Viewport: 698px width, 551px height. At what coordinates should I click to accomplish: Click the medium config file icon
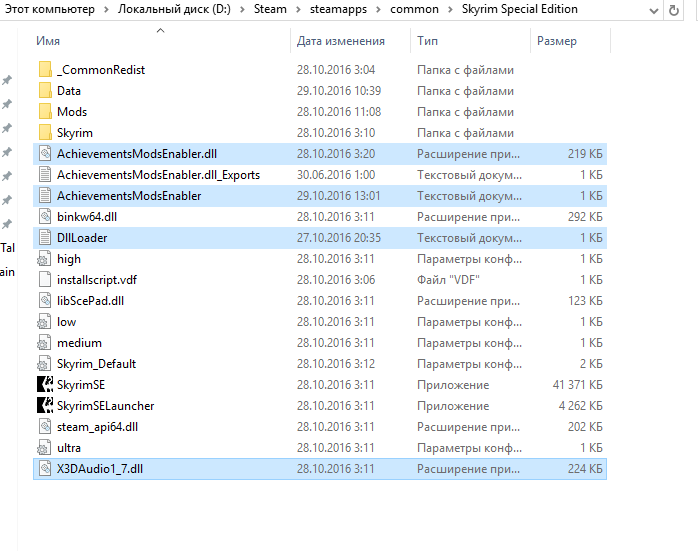44,343
